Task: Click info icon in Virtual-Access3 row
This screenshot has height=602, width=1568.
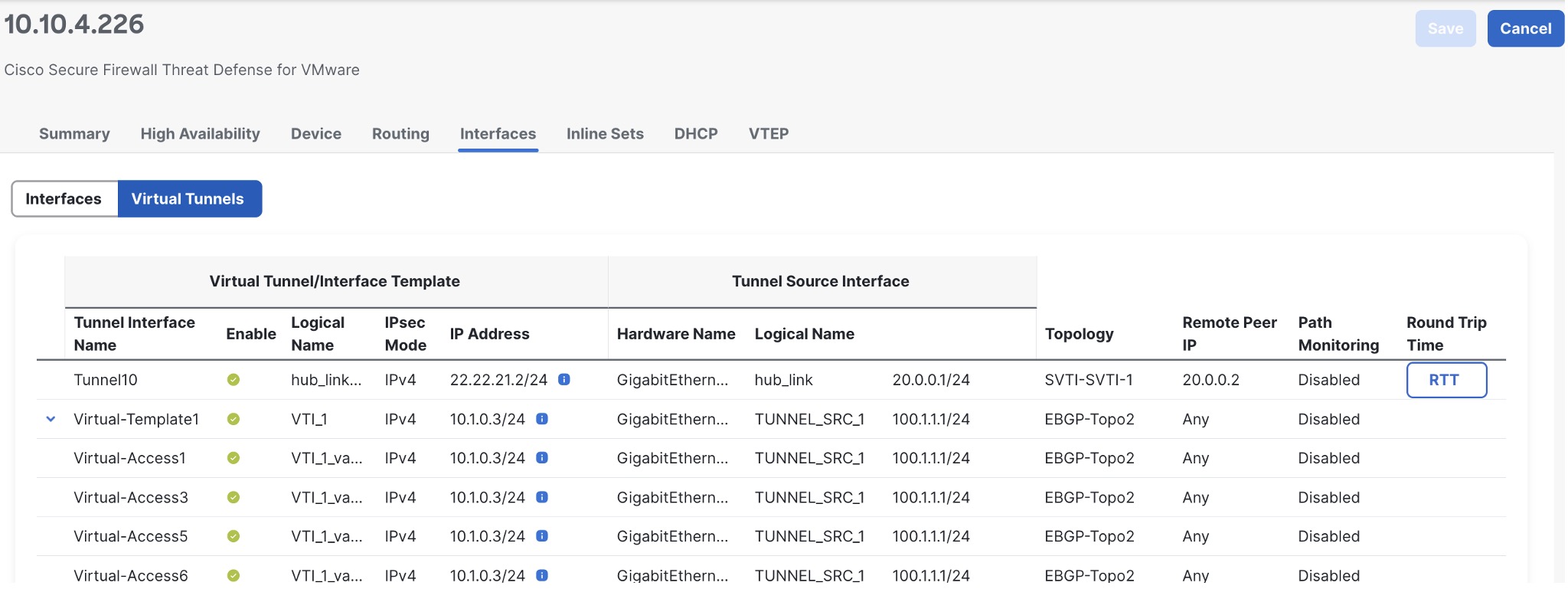Action: [x=542, y=497]
